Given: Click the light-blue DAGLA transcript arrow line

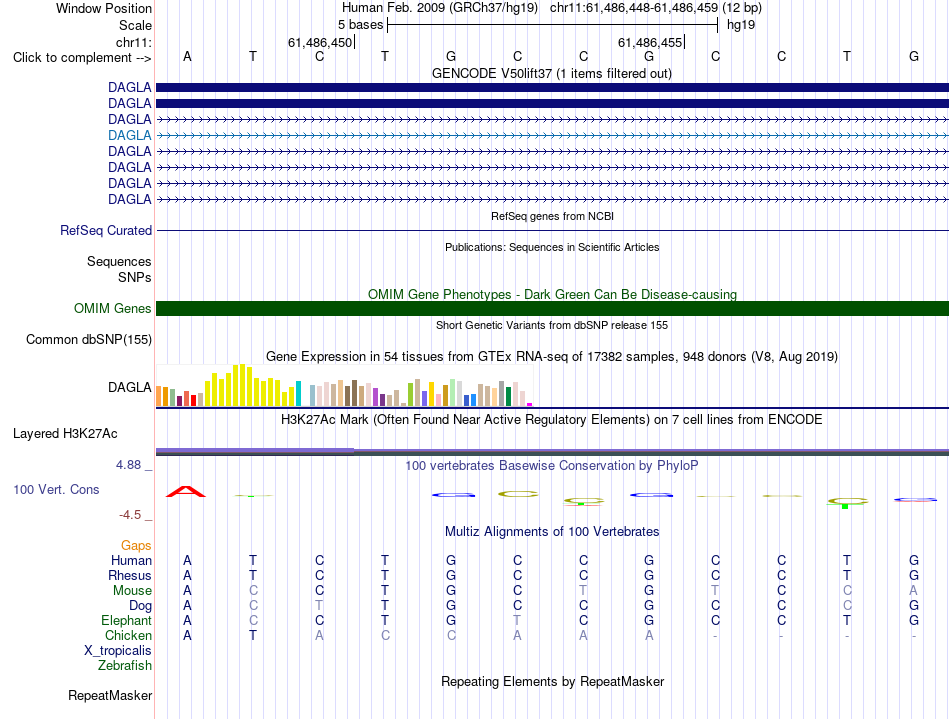Looking at the screenshot, I should click(x=552, y=136).
